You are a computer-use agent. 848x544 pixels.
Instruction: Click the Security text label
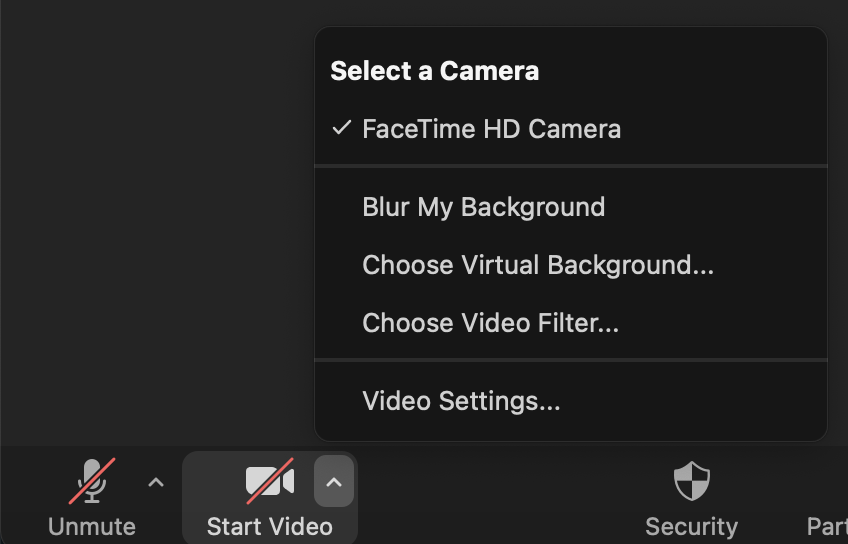pos(691,526)
